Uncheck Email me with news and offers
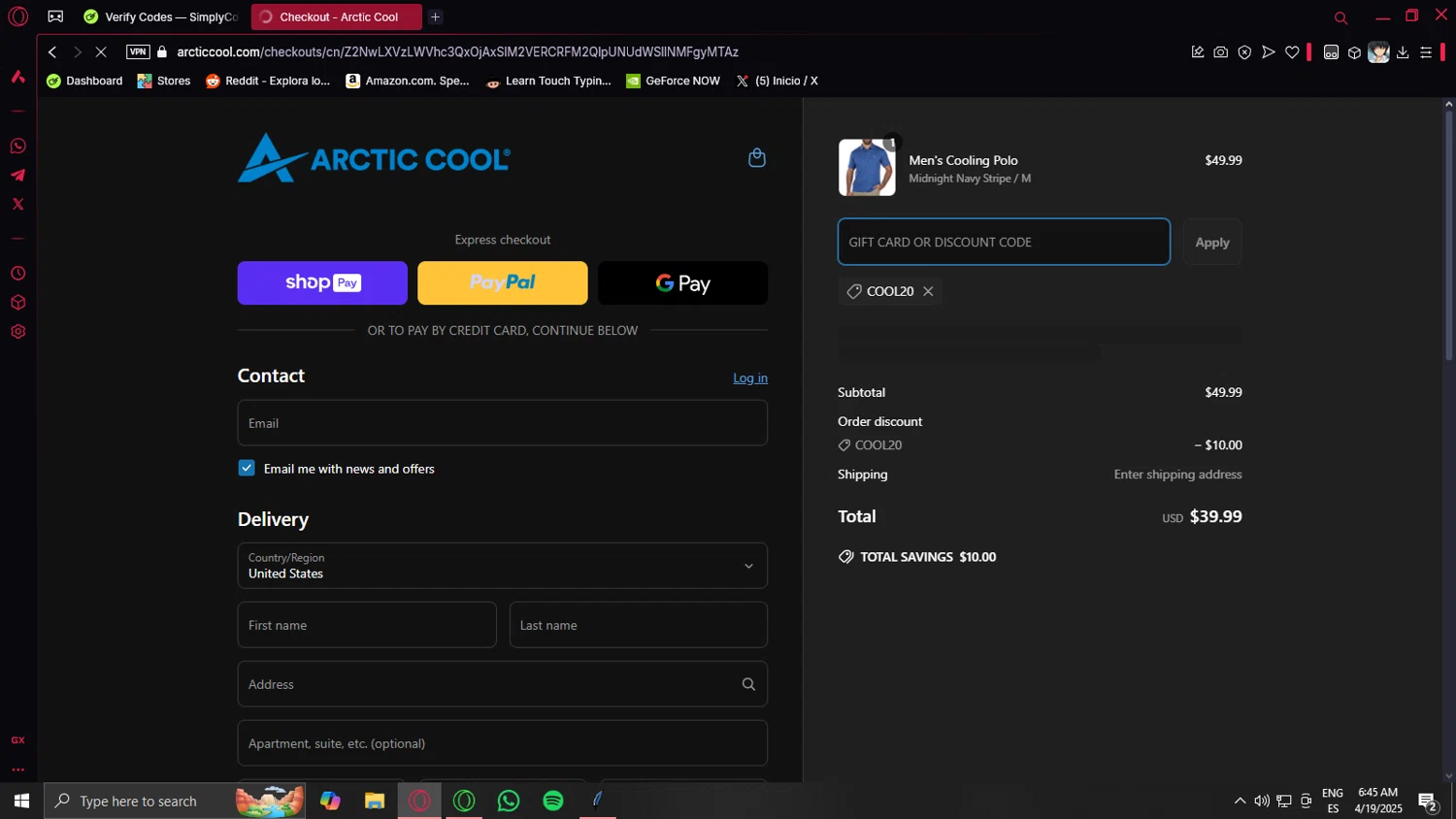Image resolution: width=1456 pixels, height=819 pixels. point(247,468)
